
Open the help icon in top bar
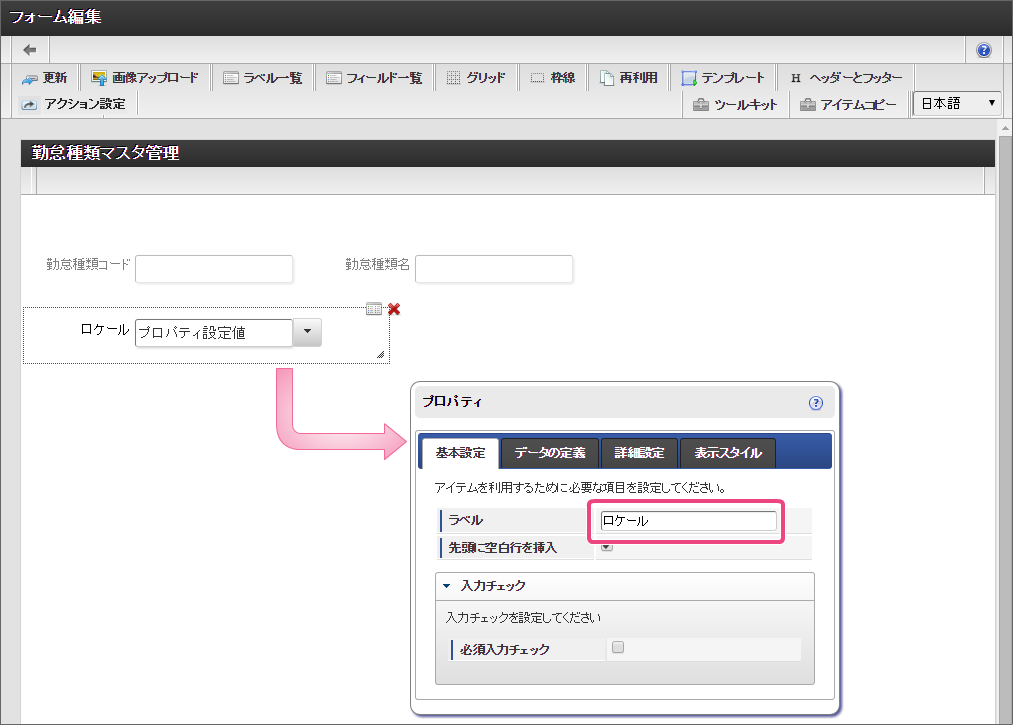click(x=983, y=50)
